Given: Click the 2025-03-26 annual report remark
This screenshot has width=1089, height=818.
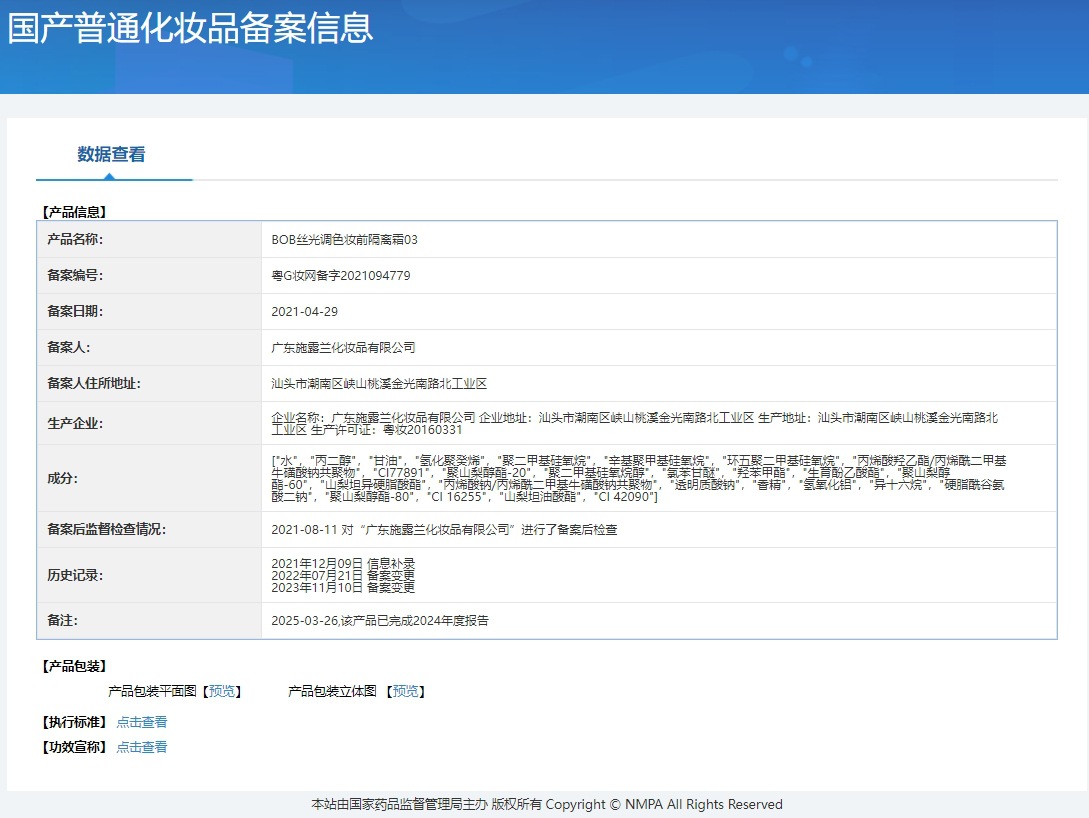Looking at the screenshot, I should click(x=380, y=621).
